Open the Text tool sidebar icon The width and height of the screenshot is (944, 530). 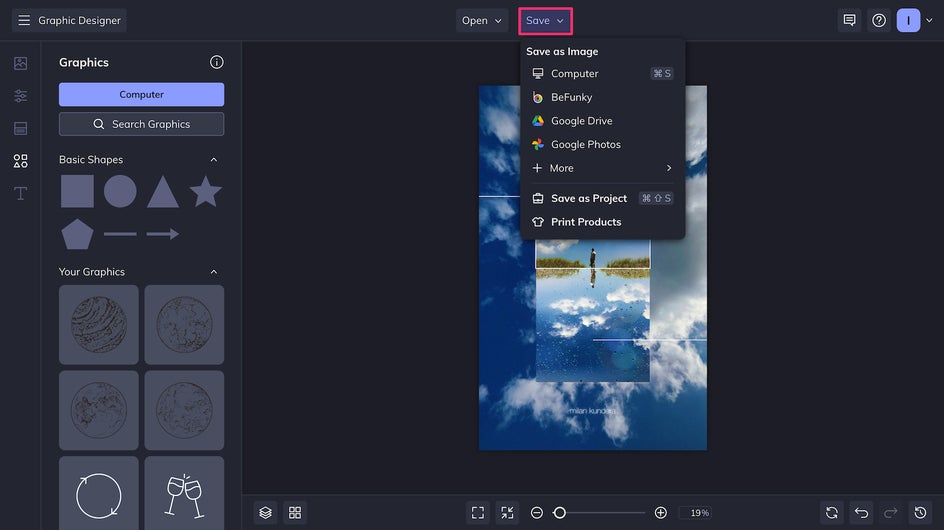(20, 193)
